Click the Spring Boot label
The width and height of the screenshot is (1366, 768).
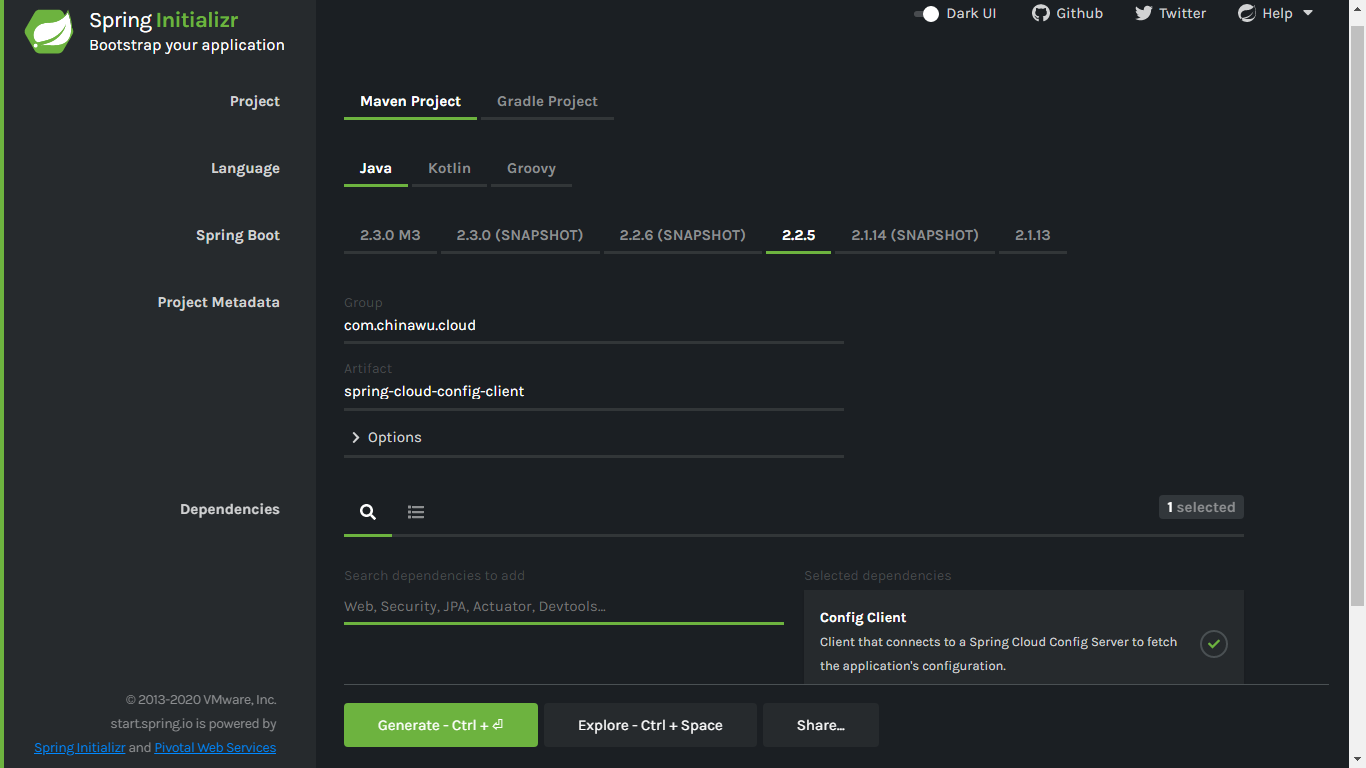tap(238, 235)
